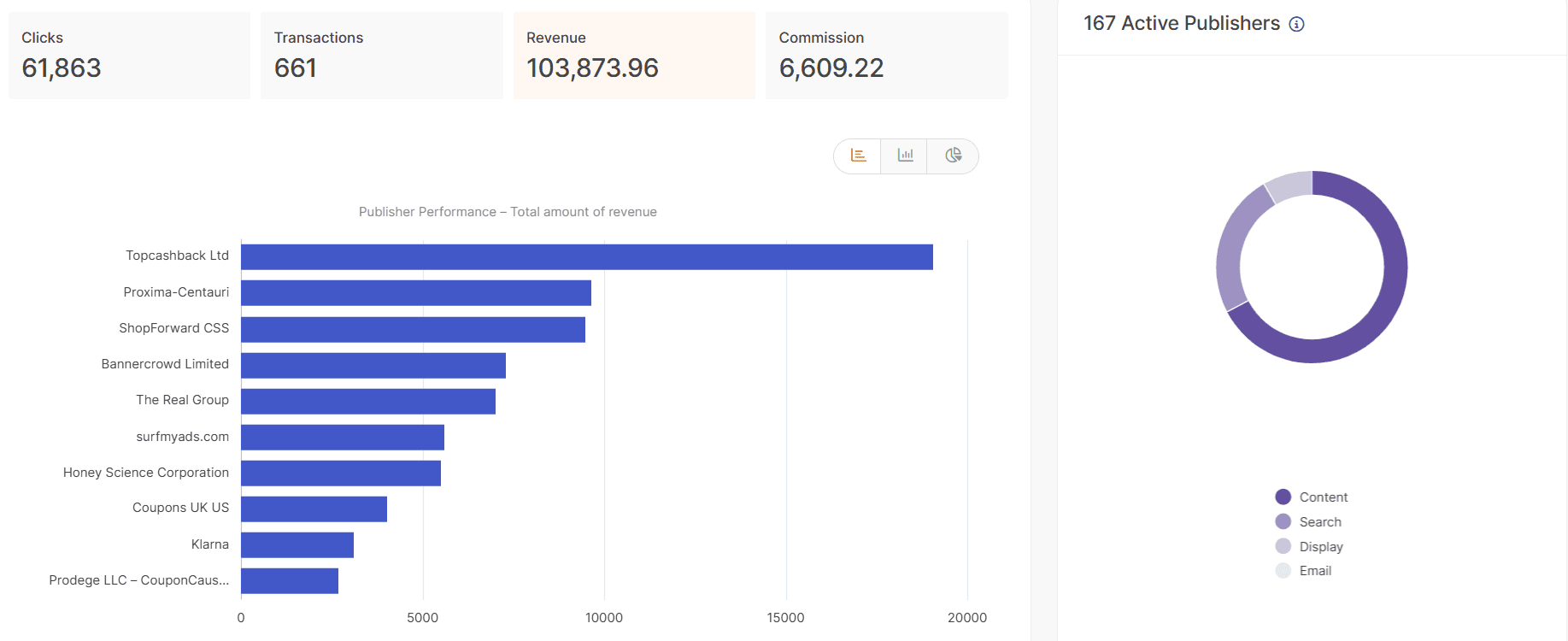The height and width of the screenshot is (641, 1568).
Task: Click the Email legend label
Action: pyautogui.click(x=1315, y=571)
